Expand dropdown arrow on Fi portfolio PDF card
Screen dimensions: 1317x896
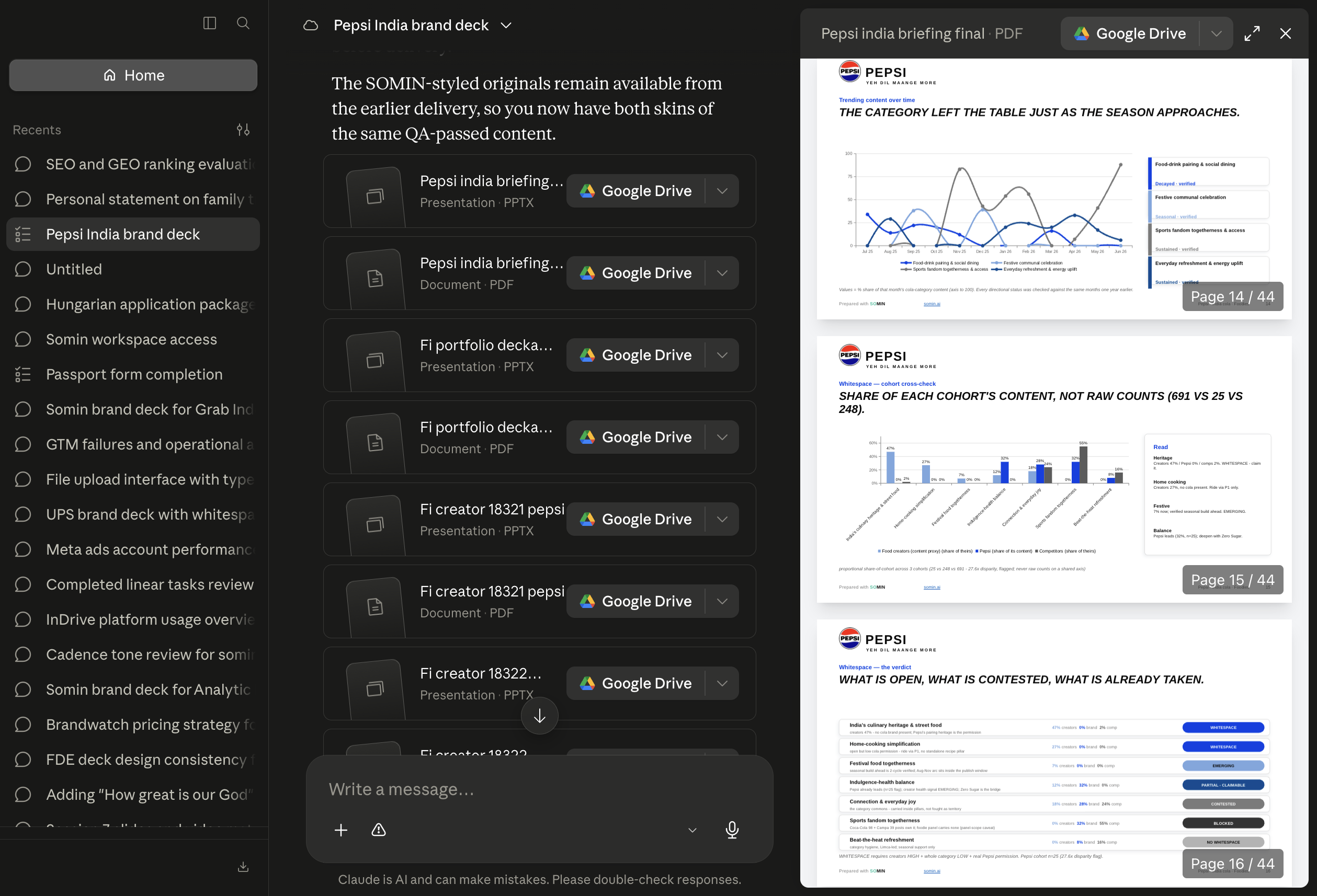pyautogui.click(x=722, y=438)
